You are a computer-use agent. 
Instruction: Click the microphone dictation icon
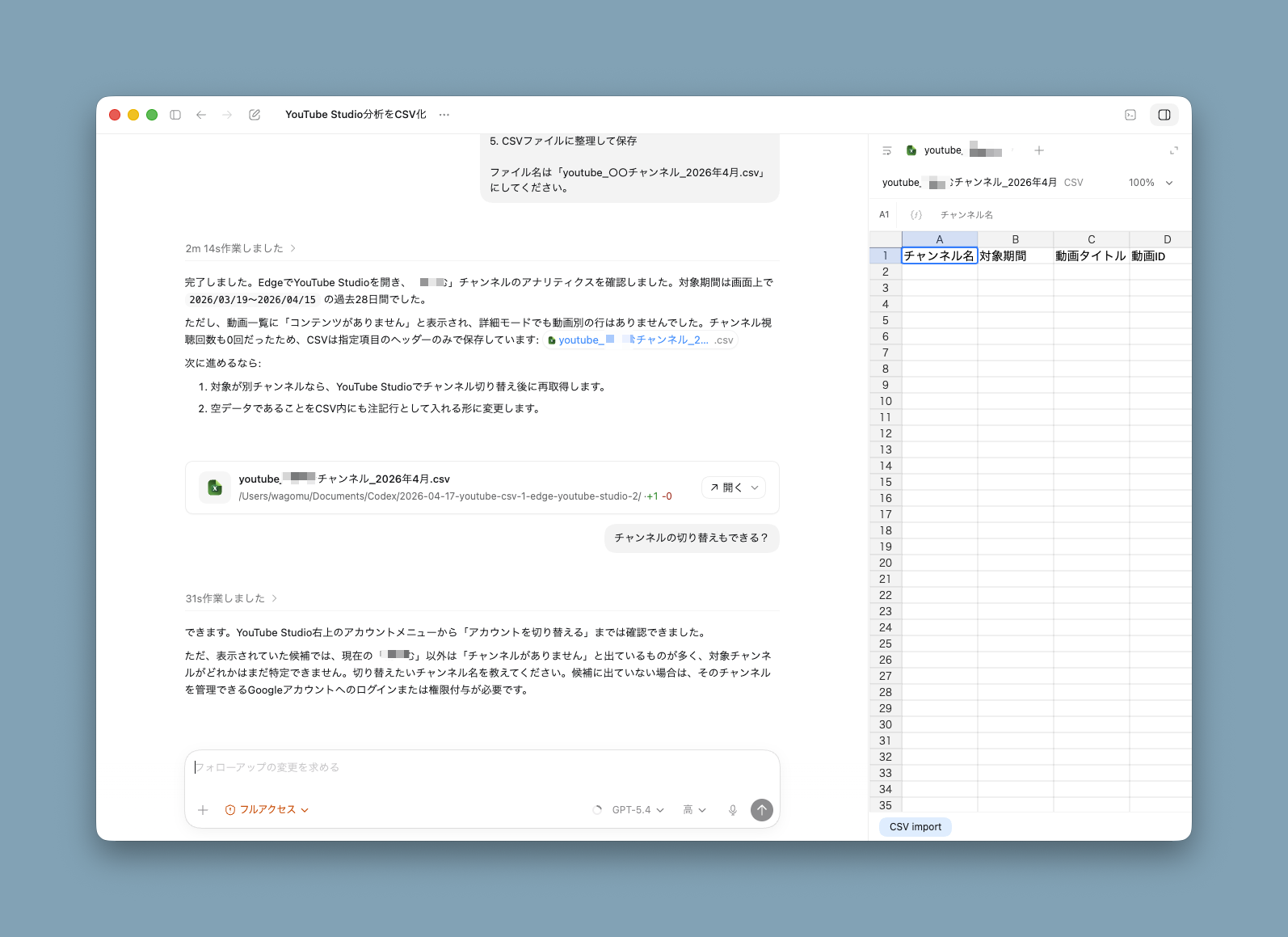click(x=733, y=810)
